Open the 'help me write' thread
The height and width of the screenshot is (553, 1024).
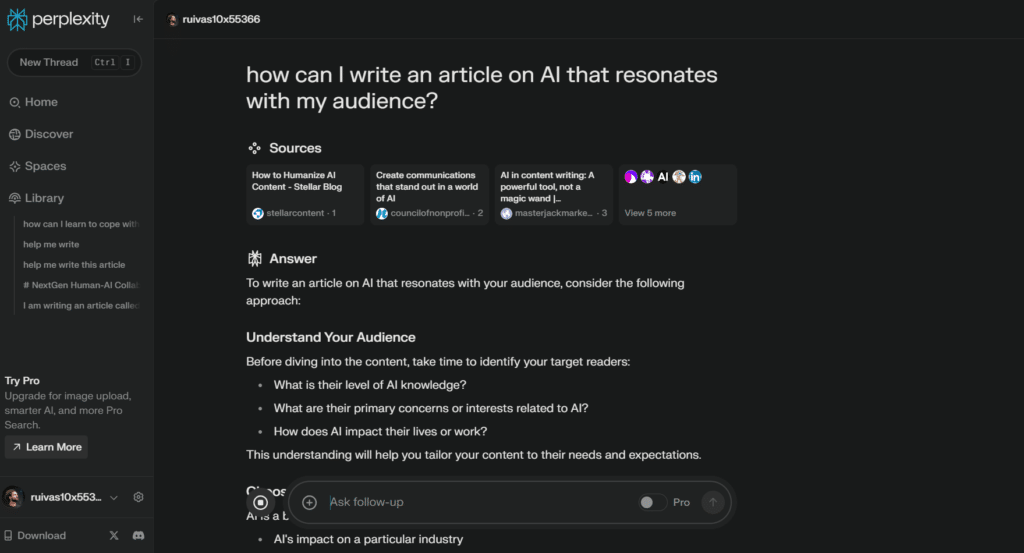[x=51, y=244]
